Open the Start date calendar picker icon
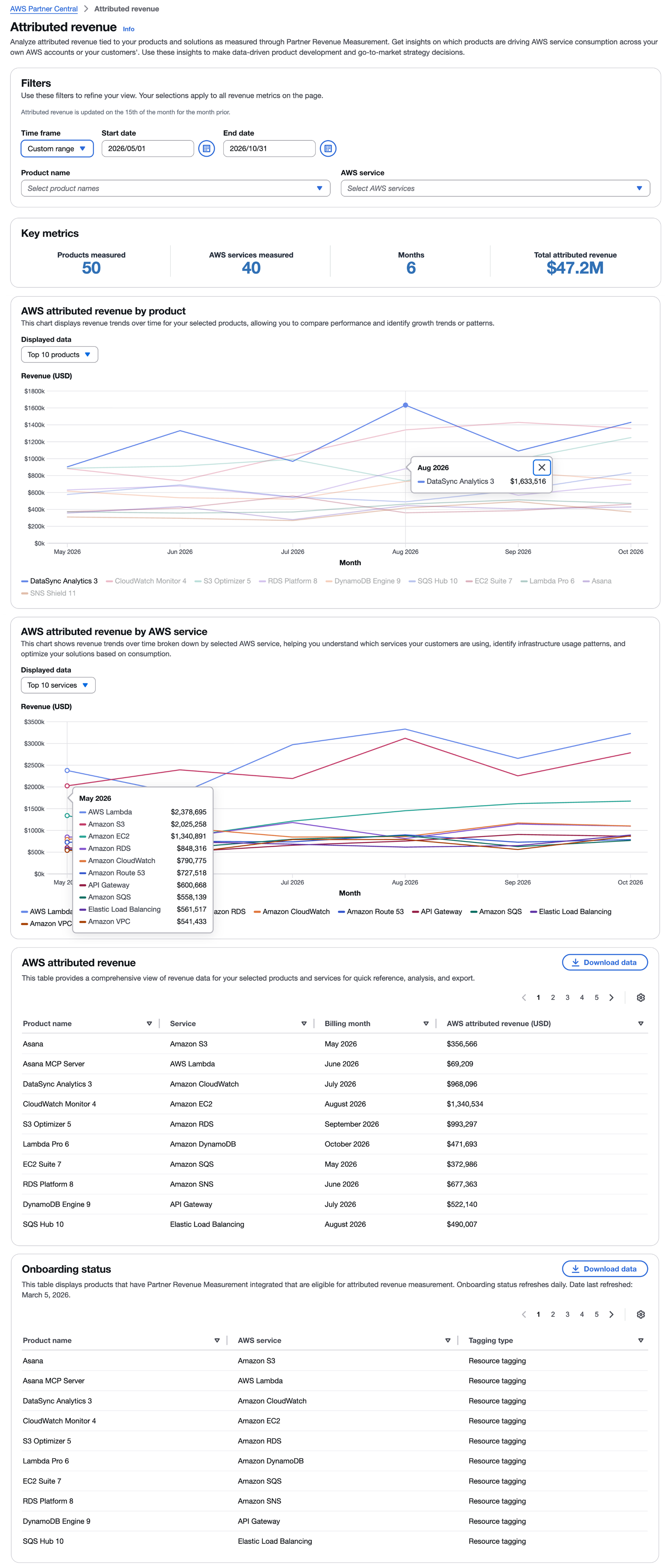 [x=206, y=149]
